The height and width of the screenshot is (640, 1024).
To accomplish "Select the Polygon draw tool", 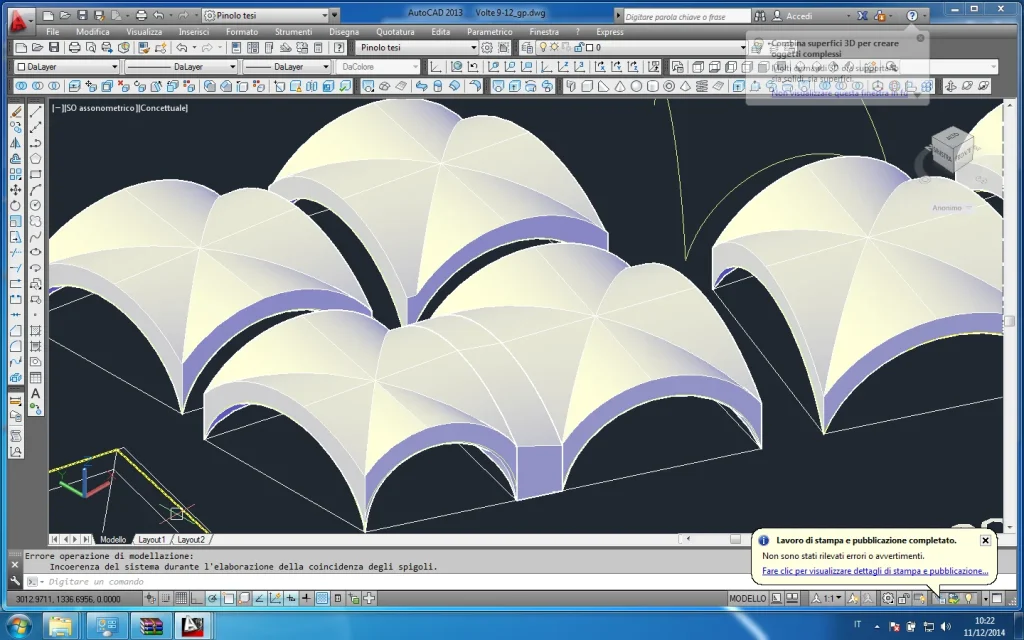I will pos(36,158).
